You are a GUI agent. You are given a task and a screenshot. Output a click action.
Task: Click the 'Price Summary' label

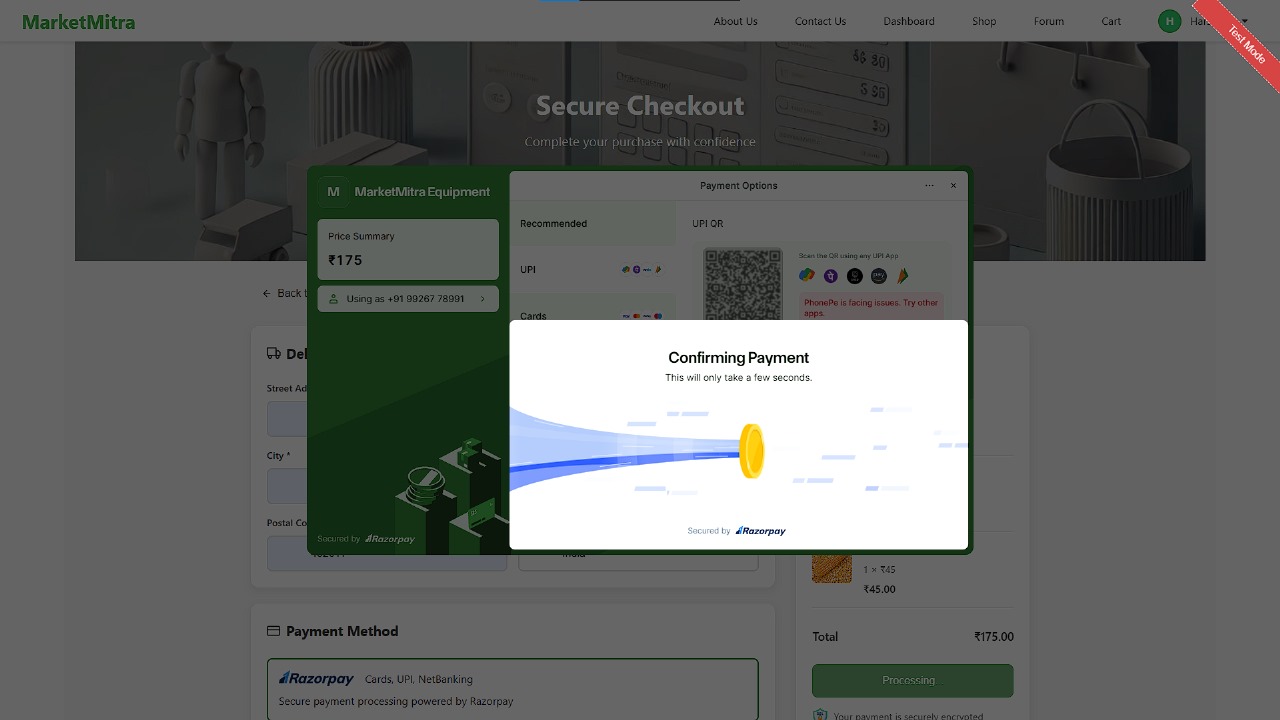coord(361,237)
